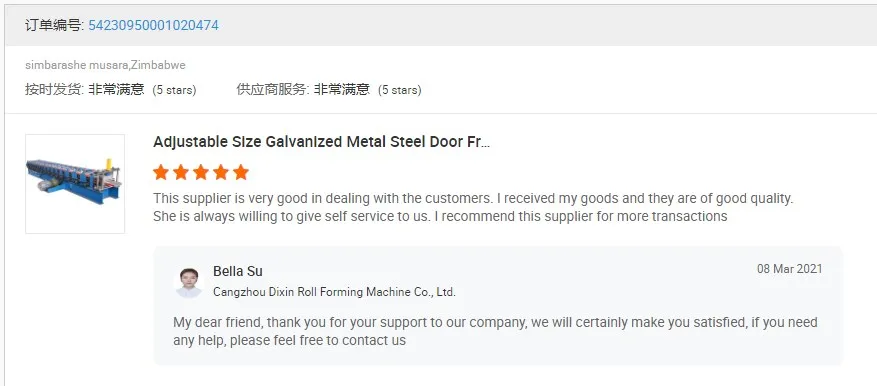Click the supplier reply message text
This screenshot has height=386, width=877.
coord(495,331)
